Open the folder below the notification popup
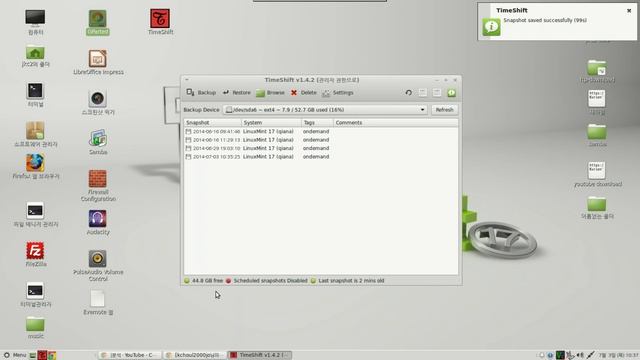Image resolution: width=640 pixels, height=360 pixels. (x=597, y=71)
